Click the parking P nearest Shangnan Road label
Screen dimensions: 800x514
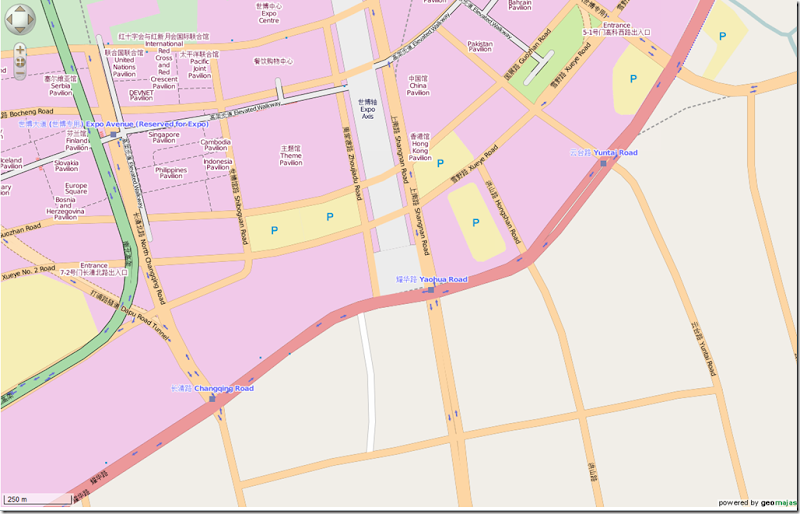point(440,163)
